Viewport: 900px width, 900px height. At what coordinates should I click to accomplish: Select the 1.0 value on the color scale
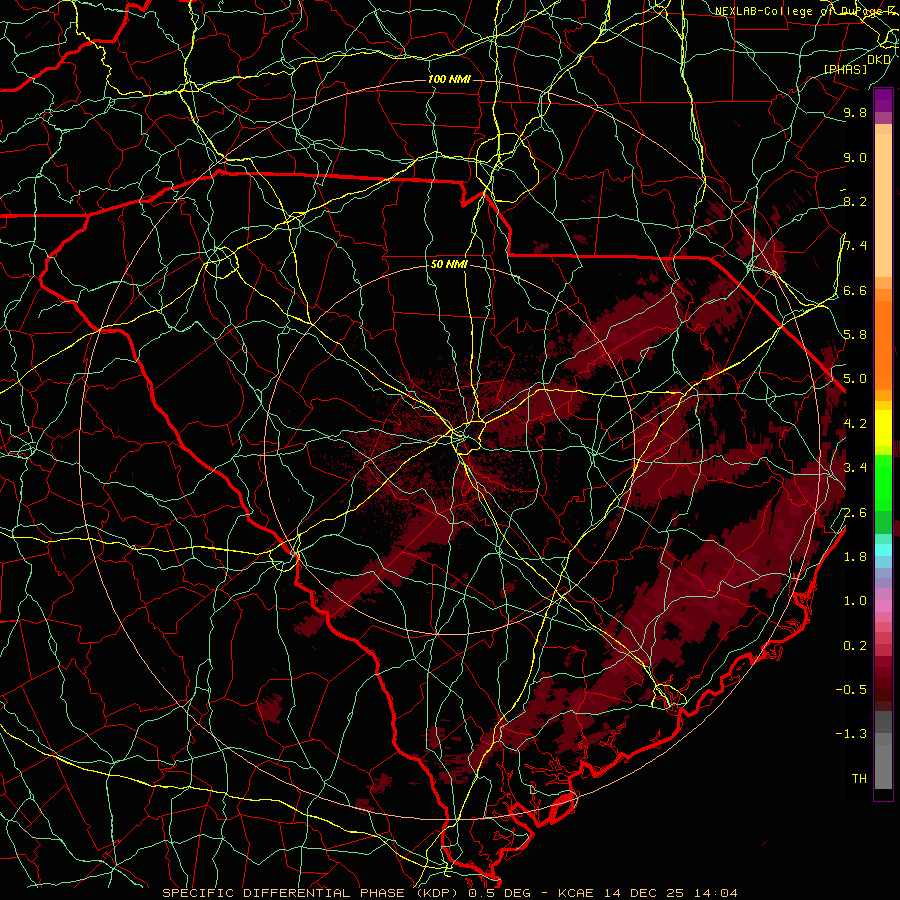click(x=855, y=601)
